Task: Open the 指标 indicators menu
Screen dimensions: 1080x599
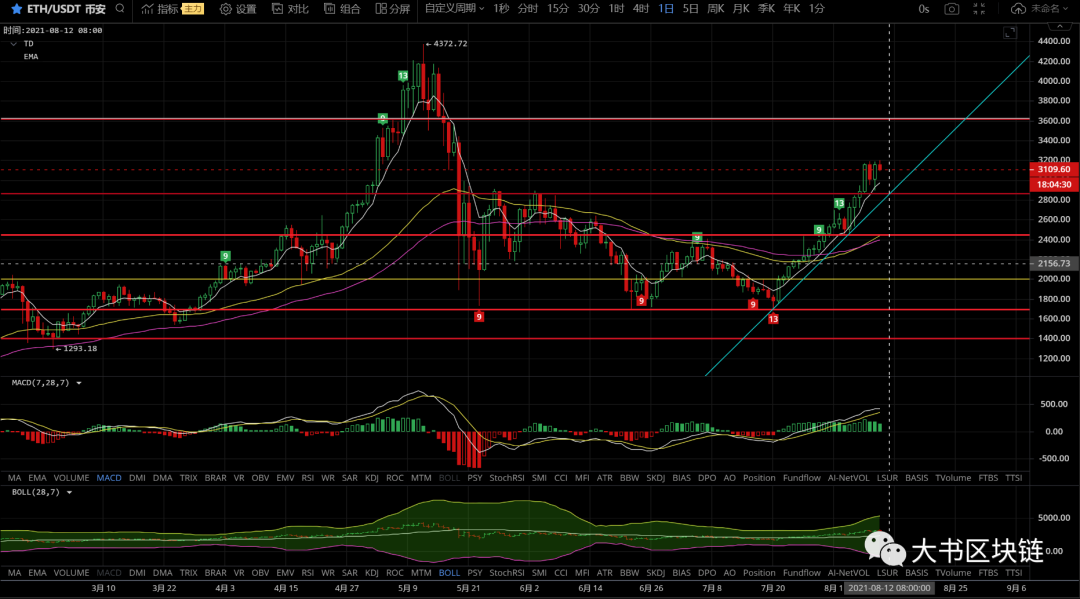Action: tap(160, 9)
